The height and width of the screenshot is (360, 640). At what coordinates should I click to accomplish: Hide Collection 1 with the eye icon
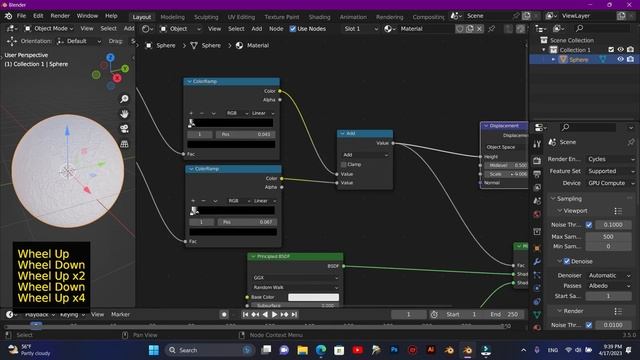click(x=620, y=50)
